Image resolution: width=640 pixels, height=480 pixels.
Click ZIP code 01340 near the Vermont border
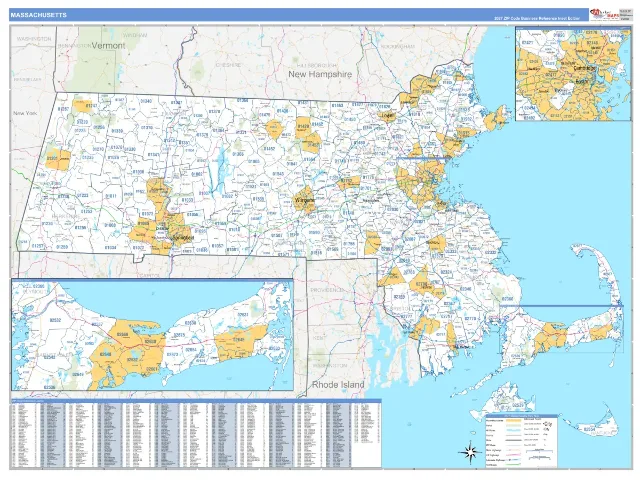coord(146,101)
